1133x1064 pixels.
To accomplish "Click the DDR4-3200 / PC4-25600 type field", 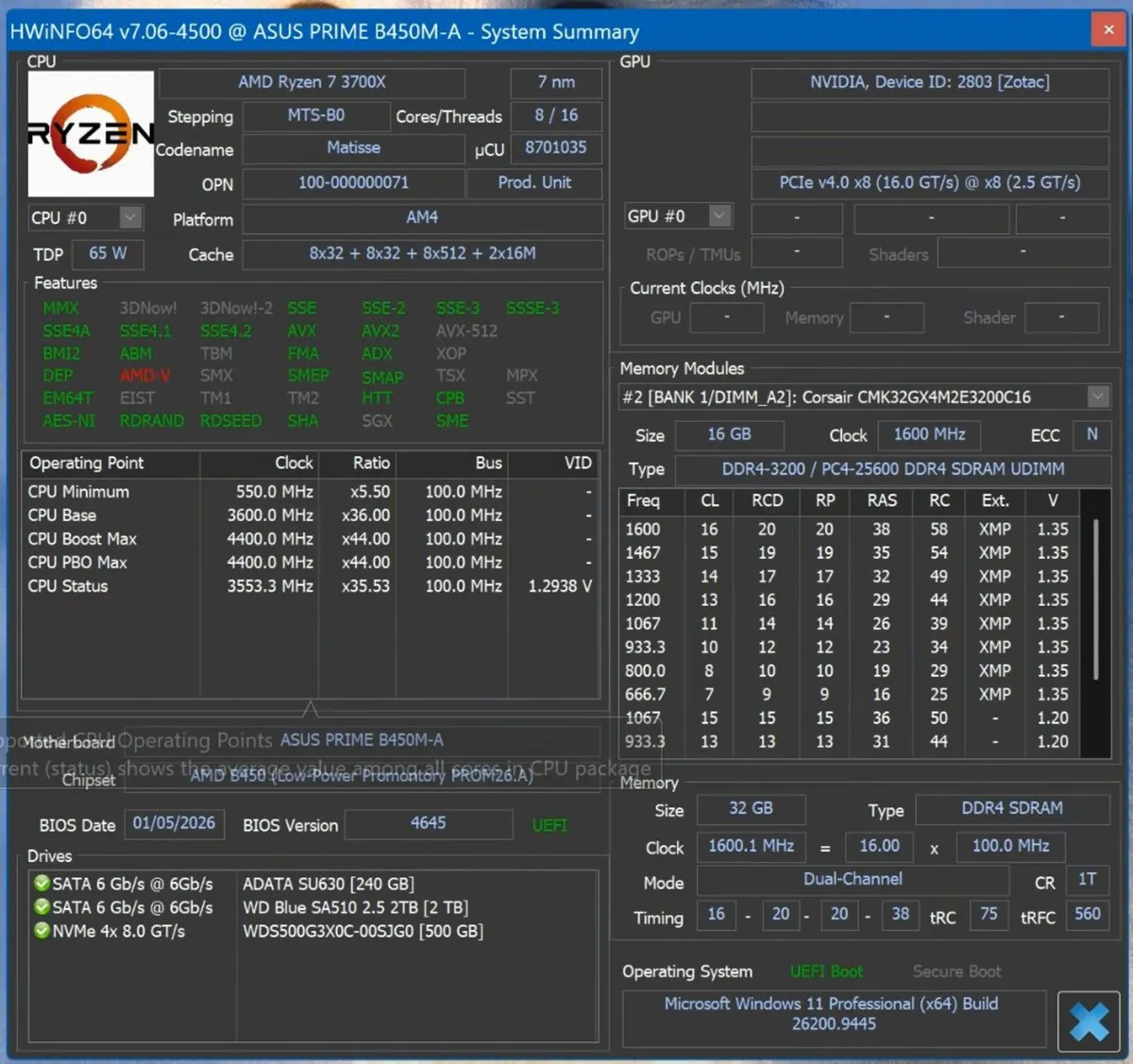I will tap(893, 469).
